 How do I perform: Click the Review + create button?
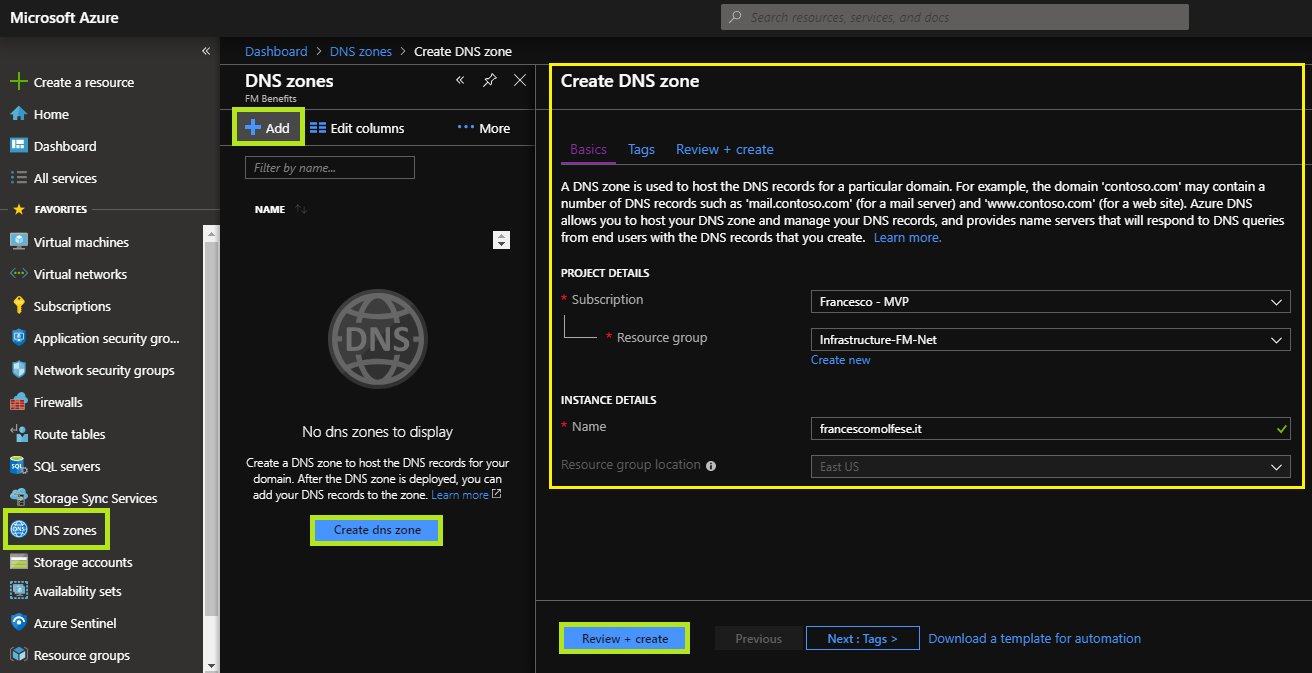[625, 638]
